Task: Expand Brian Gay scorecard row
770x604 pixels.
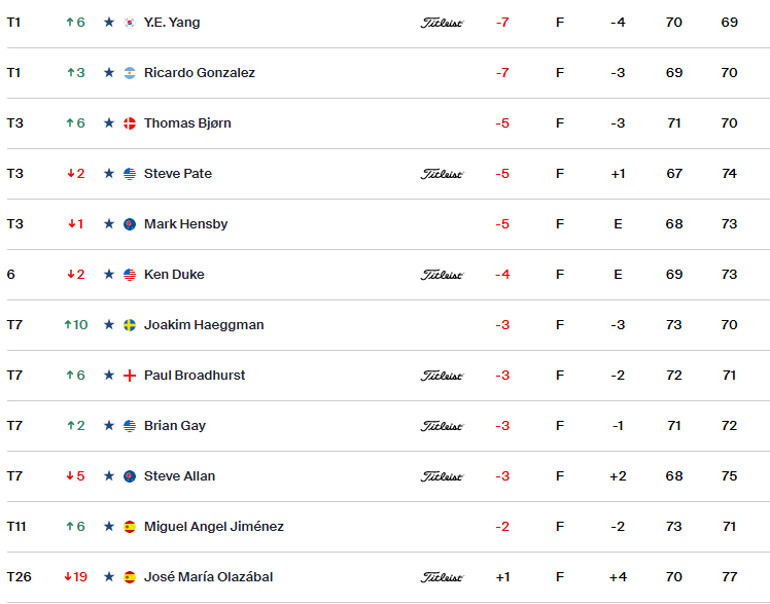Action: coord(385,426)
